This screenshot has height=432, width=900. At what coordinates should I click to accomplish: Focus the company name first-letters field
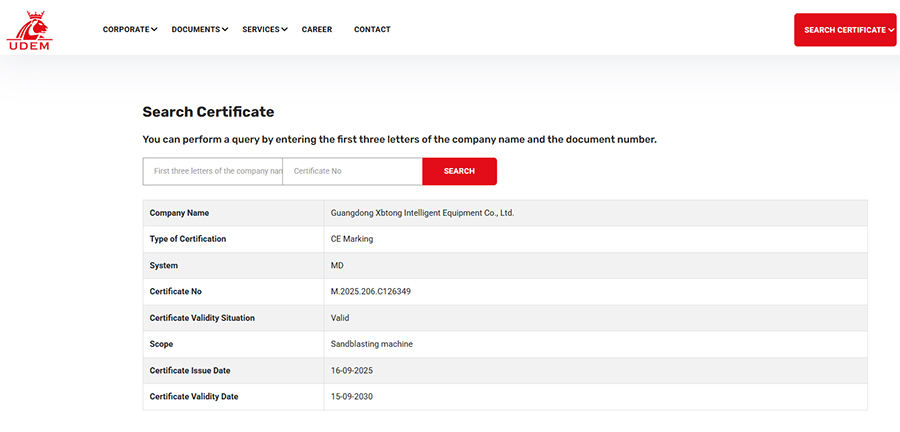point(213,171)
